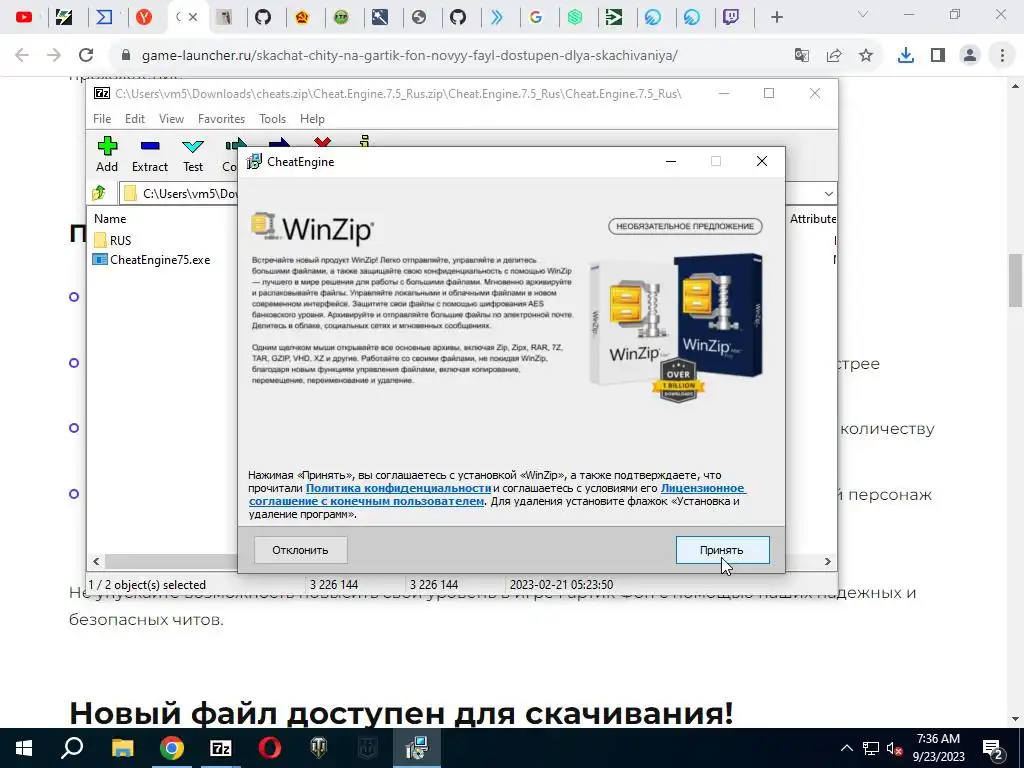Go back in Chrome history
This screenshot has width=1024, height=768.
[x=22, y=55]
